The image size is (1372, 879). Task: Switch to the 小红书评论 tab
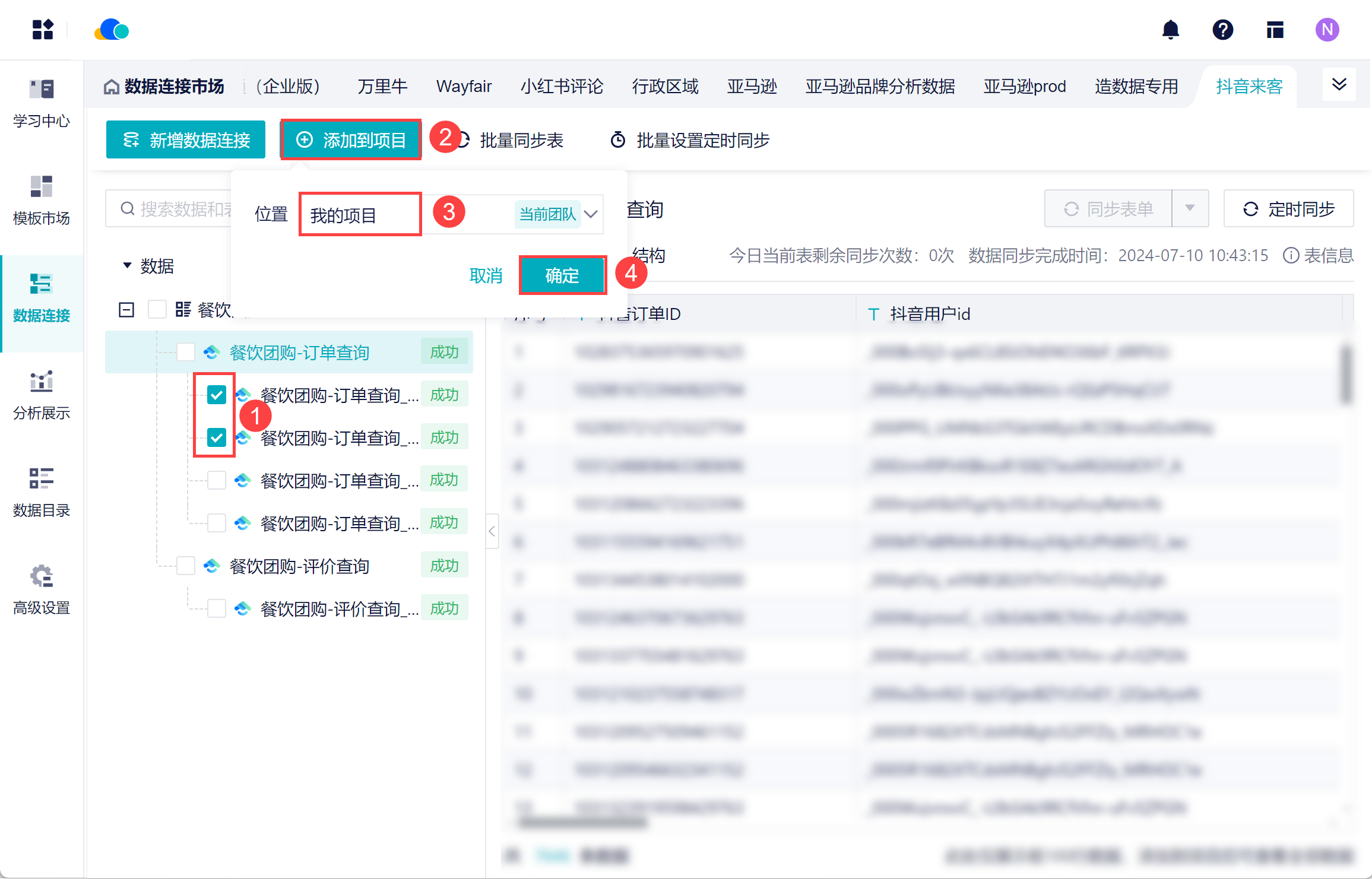(x=562, y=87)
